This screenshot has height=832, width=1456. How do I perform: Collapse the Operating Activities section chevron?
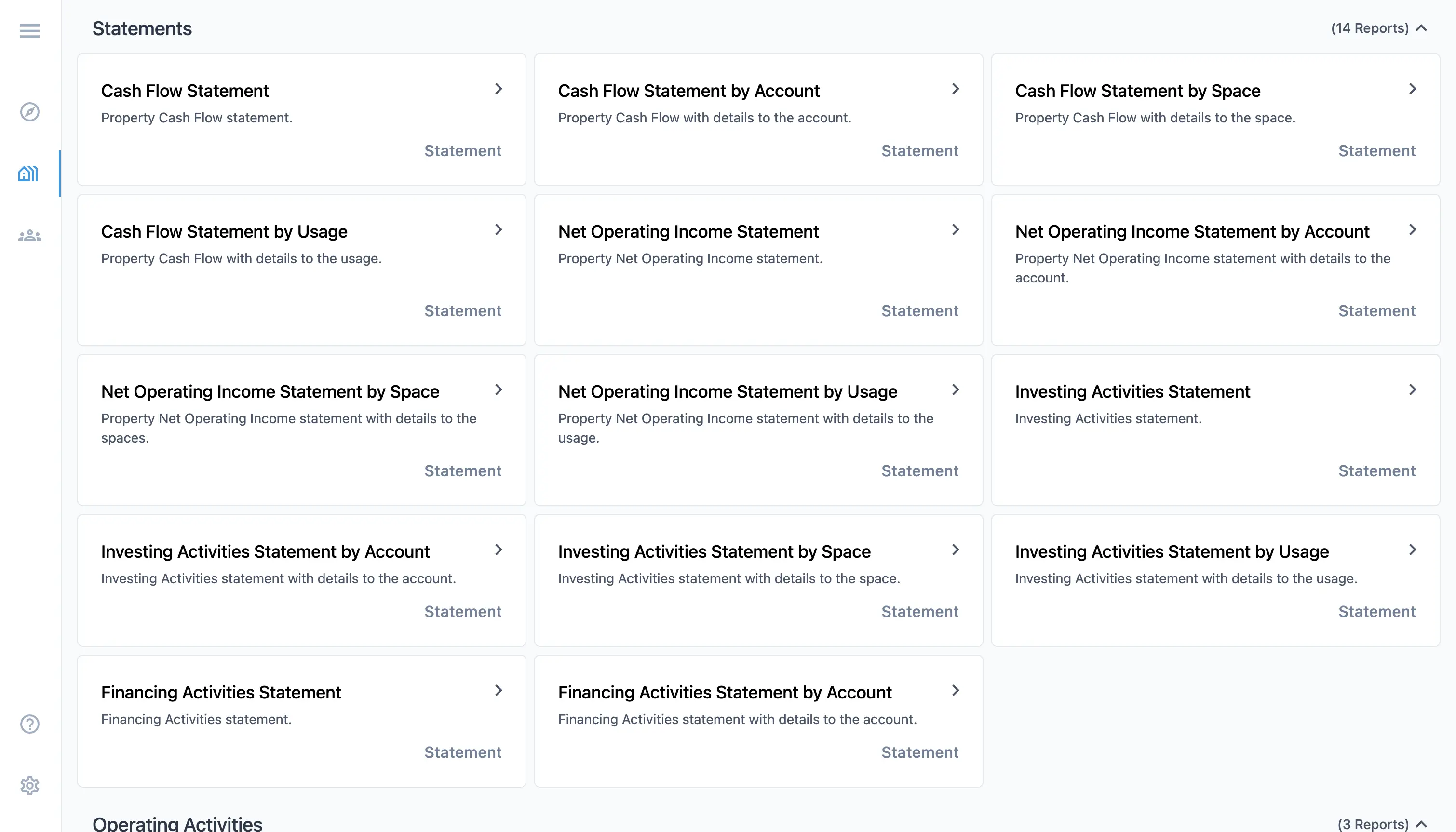(x=1422, y=824)
